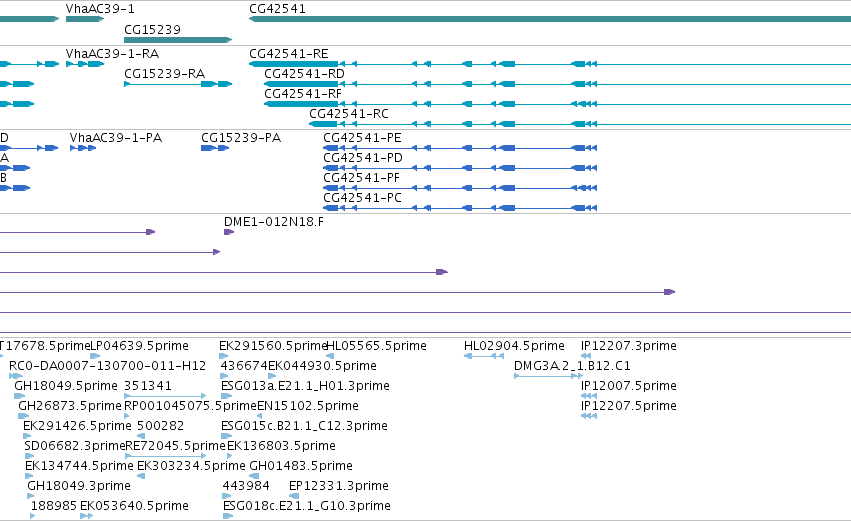Click EST label IP12207.5prime
The image size is (851, 521).
pyautogui.click(x=629, y=406)
